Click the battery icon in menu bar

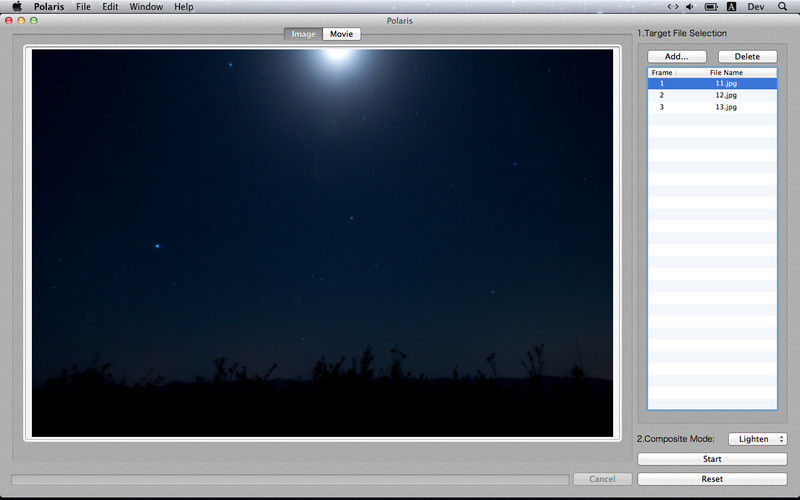(x=711, y=7)
